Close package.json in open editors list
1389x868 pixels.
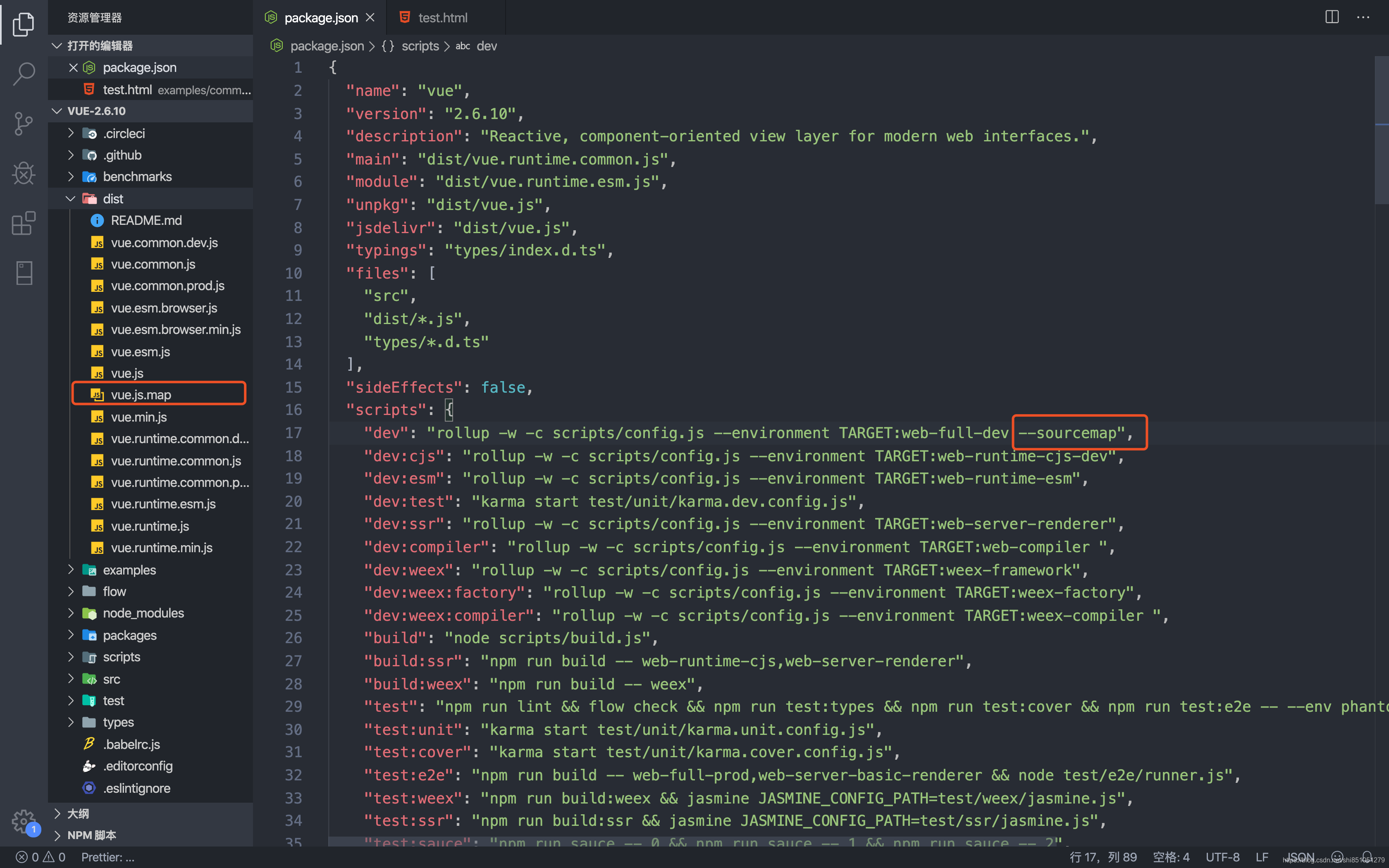click(73, 68)
